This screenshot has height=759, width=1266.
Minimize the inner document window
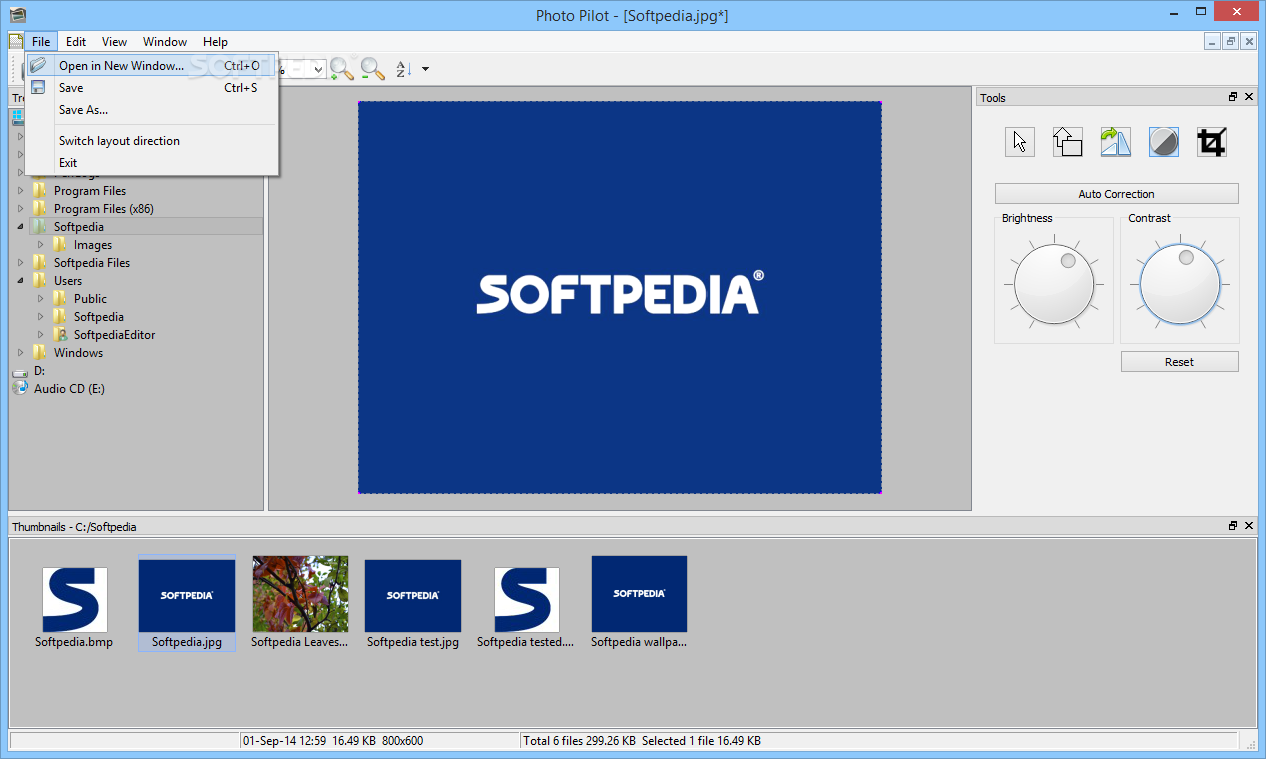[1213, 41]
